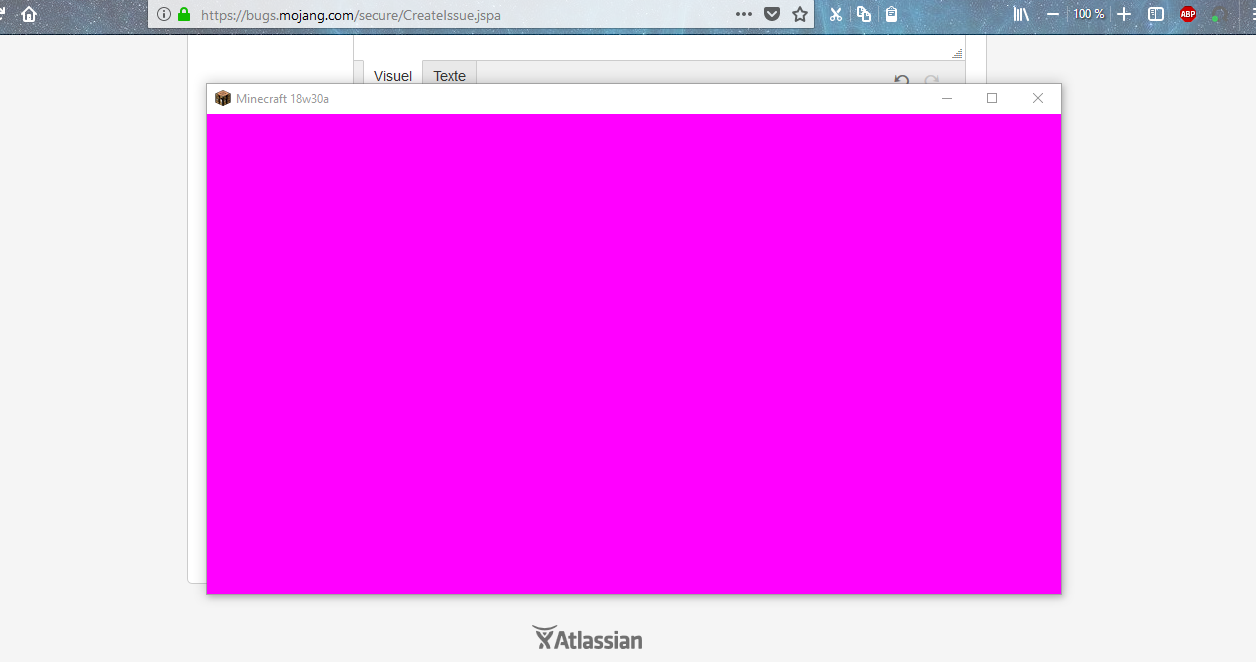The width and height of the screenshot is (1256, 662).
Task: Toggle the Firefox sidebar icon
Action: tap(1156, 14)
